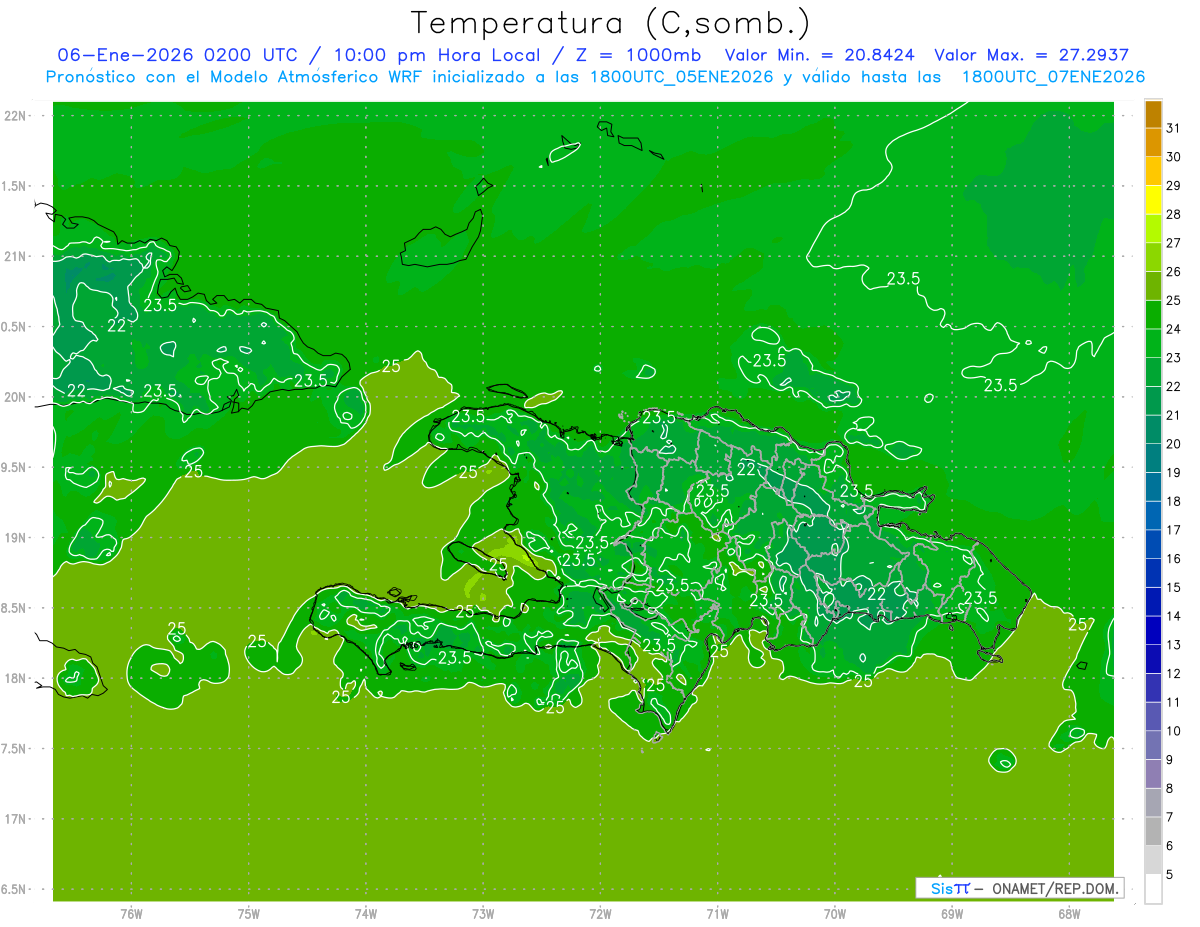Image resolution: width=1200 pixels, height=927 pixels.
Task: Click the "75W" longitude axis label
Action: click(x=248, y=914)
